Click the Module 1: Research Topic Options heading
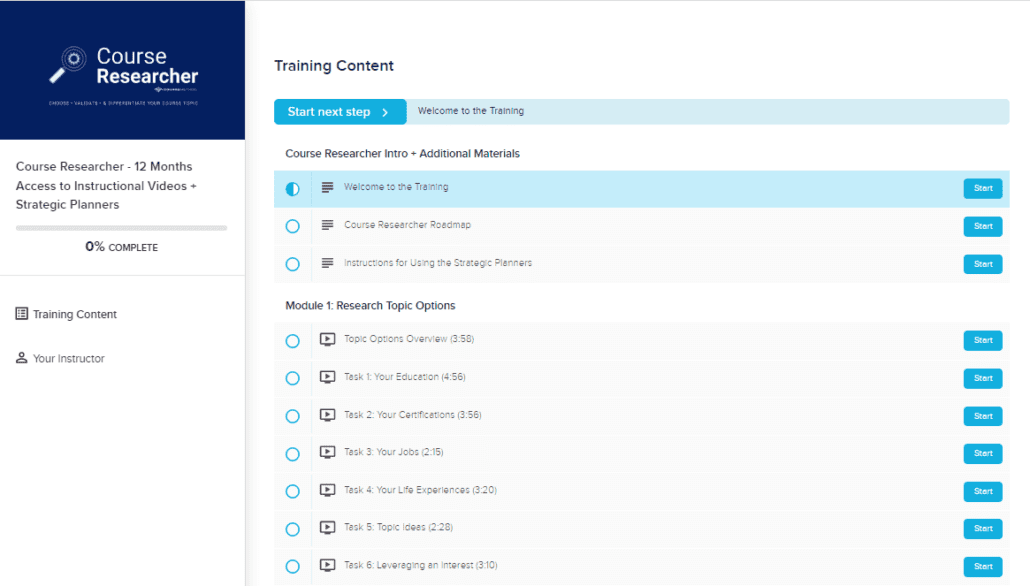Image resolution: width=1030 pixels, height=586 pixels. pos(370,305)
